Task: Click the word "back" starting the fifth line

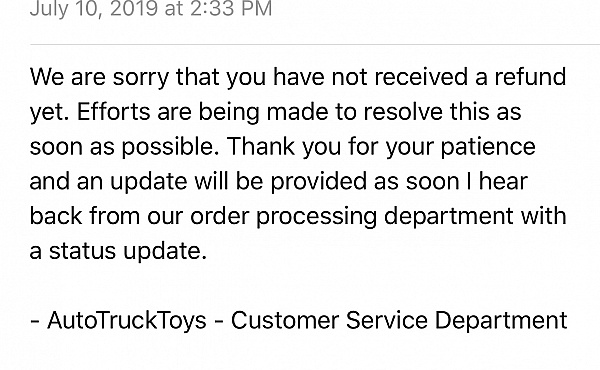Action: tap(56, 216)
